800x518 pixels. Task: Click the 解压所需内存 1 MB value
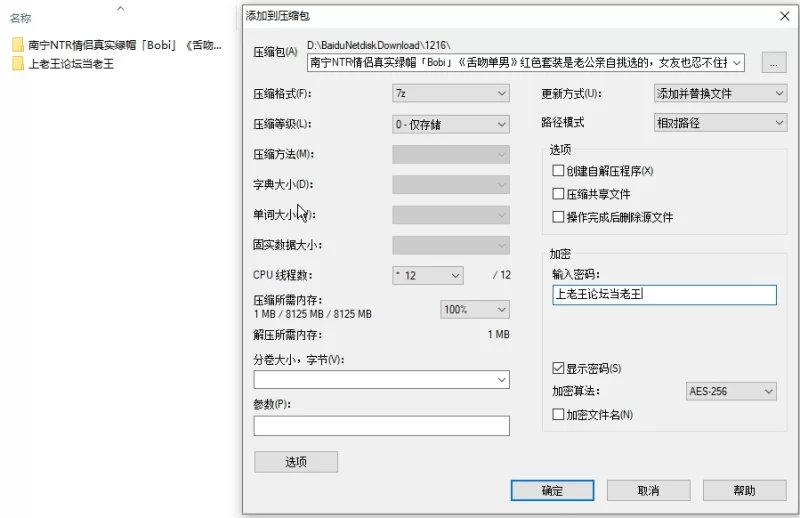tap(498, 334)
